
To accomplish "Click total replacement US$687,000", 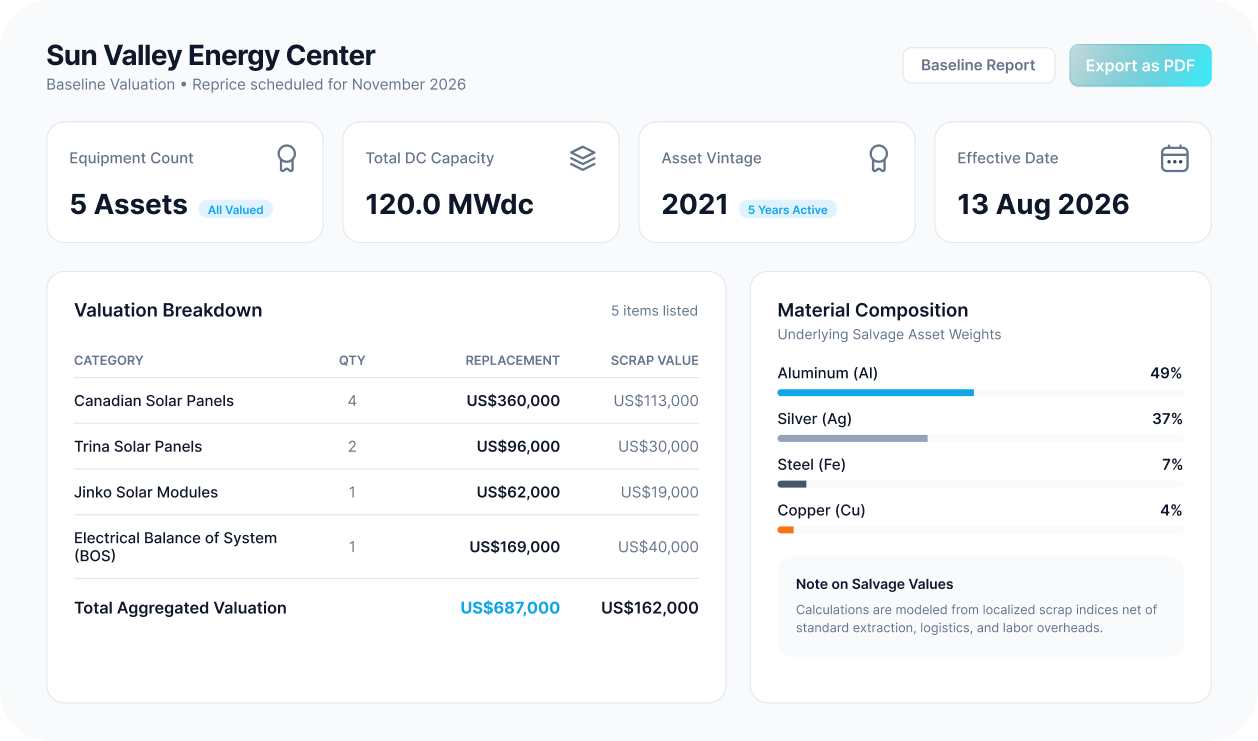I will [510, 608].
